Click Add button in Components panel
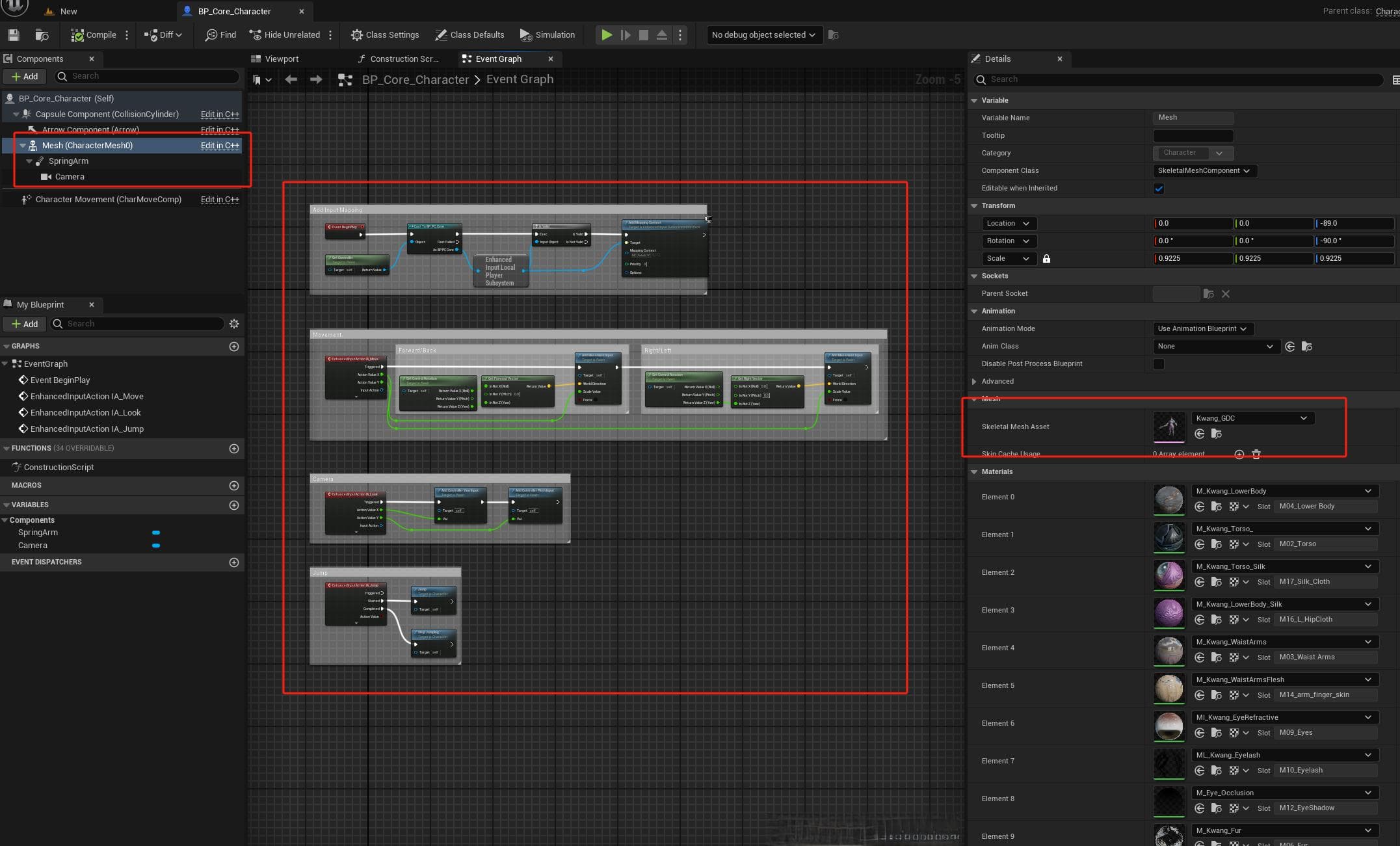 pyautogui.click(x=25, y=77)
